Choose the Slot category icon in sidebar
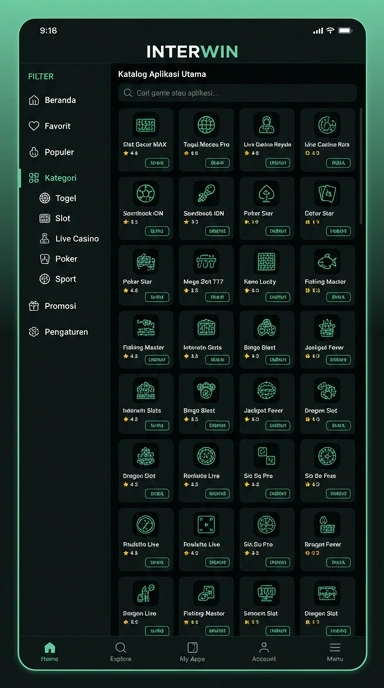 coord(45,219)
